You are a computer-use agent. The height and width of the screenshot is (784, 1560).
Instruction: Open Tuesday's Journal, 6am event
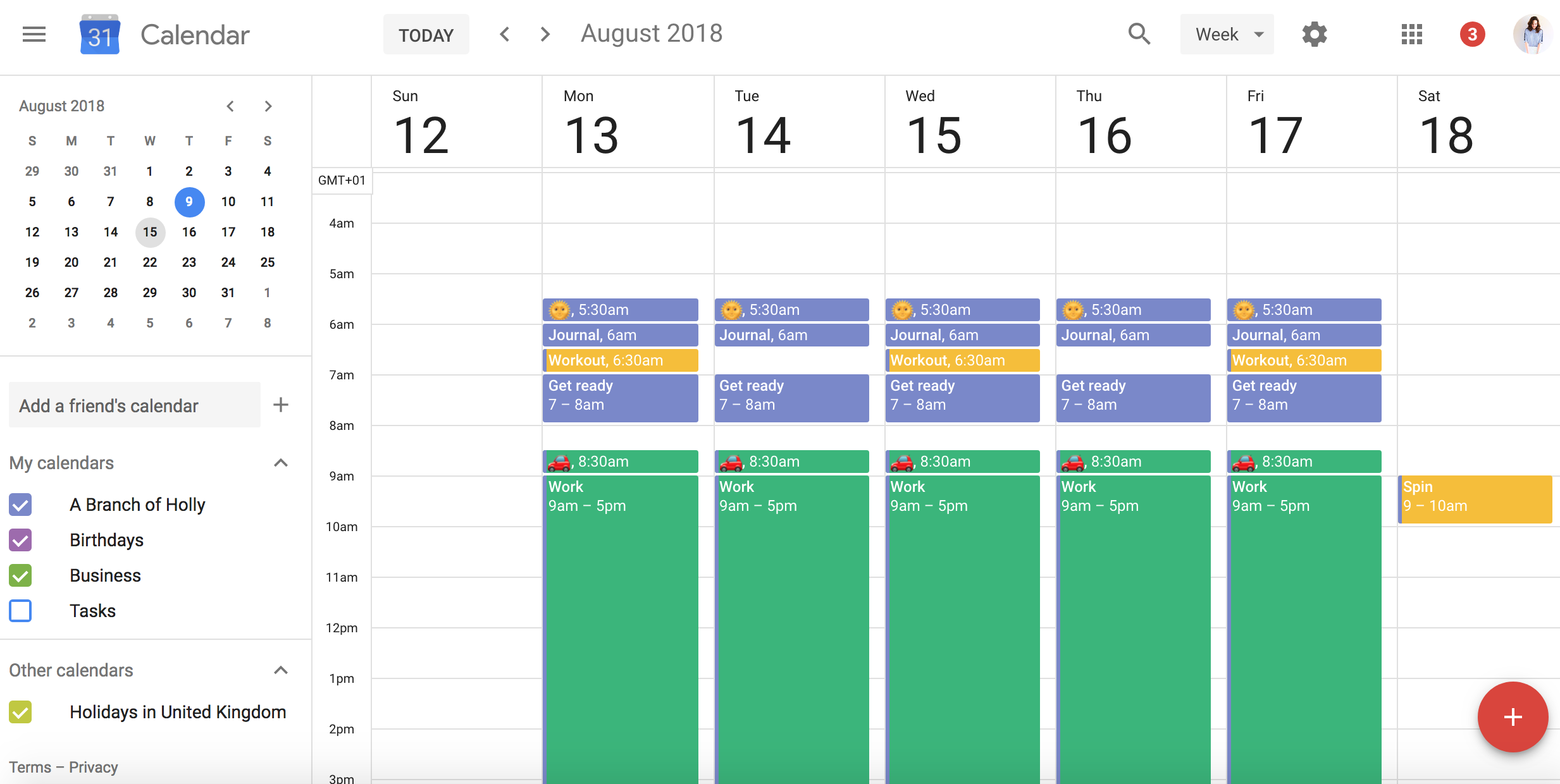point(791,335)
